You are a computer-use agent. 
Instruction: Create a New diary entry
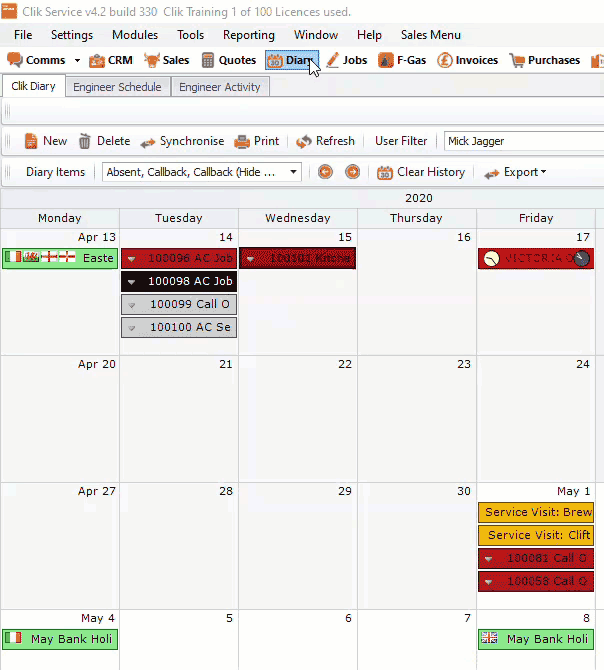tap(45, 141)
